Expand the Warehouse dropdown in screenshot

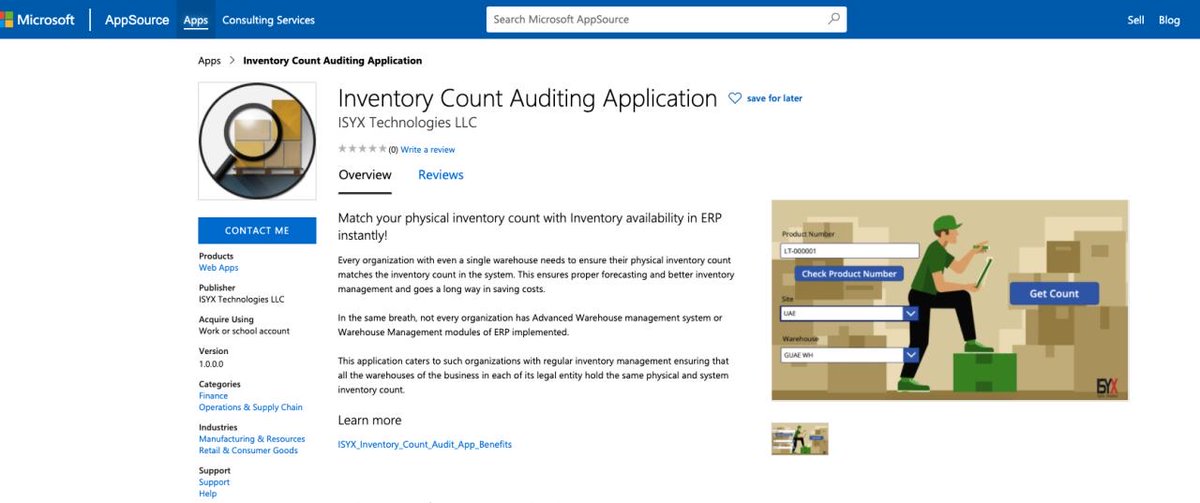click(x=910, y=355)
